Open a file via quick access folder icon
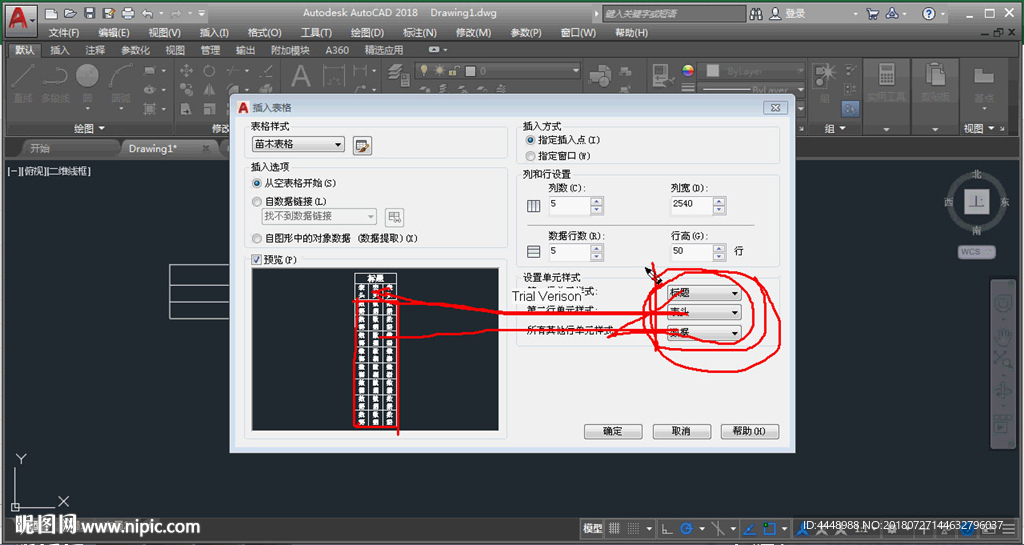The image size is (1024, 545). [x=71, y=13]
